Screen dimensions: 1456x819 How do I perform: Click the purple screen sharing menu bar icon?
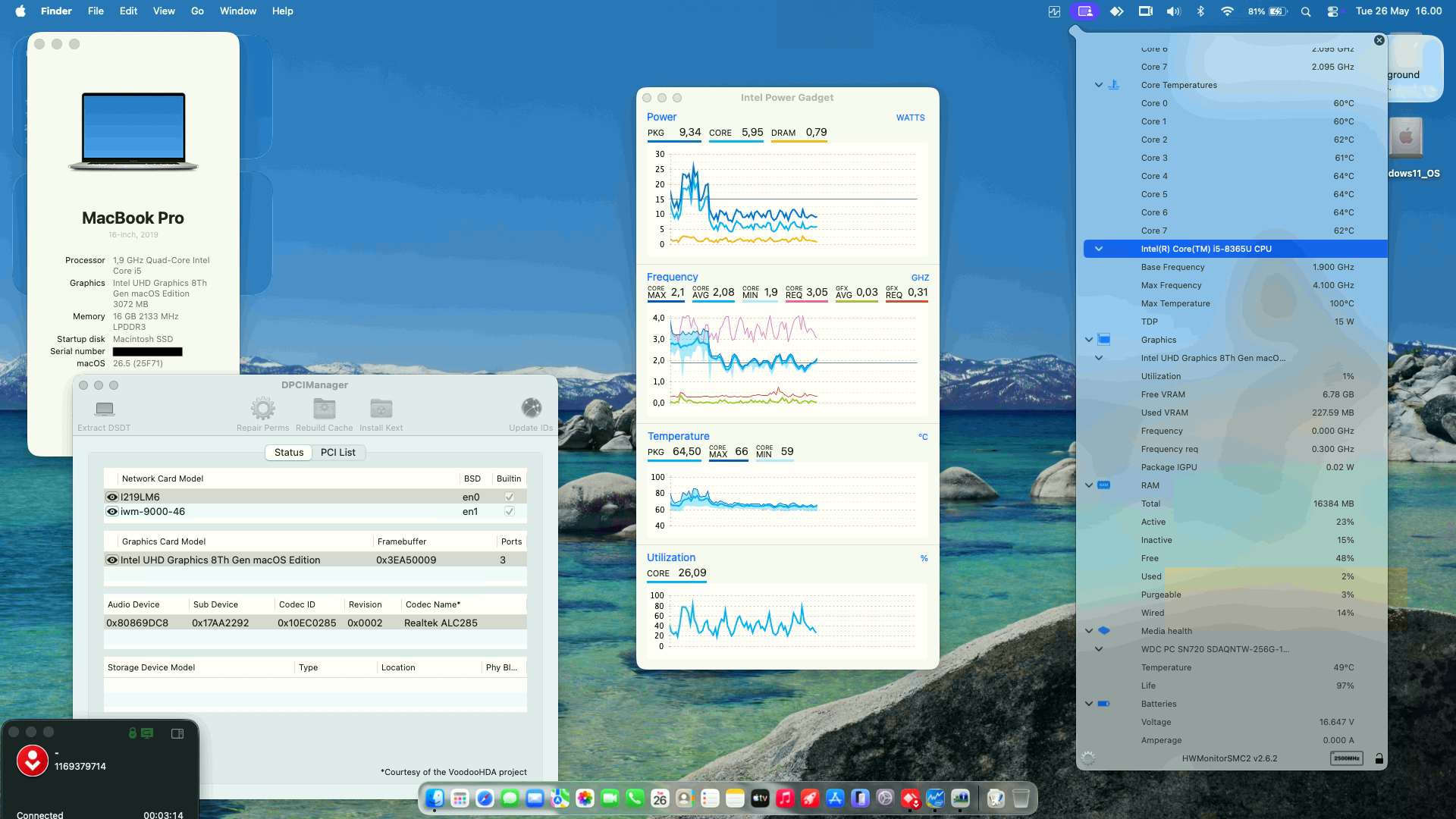coord(1085,11)
